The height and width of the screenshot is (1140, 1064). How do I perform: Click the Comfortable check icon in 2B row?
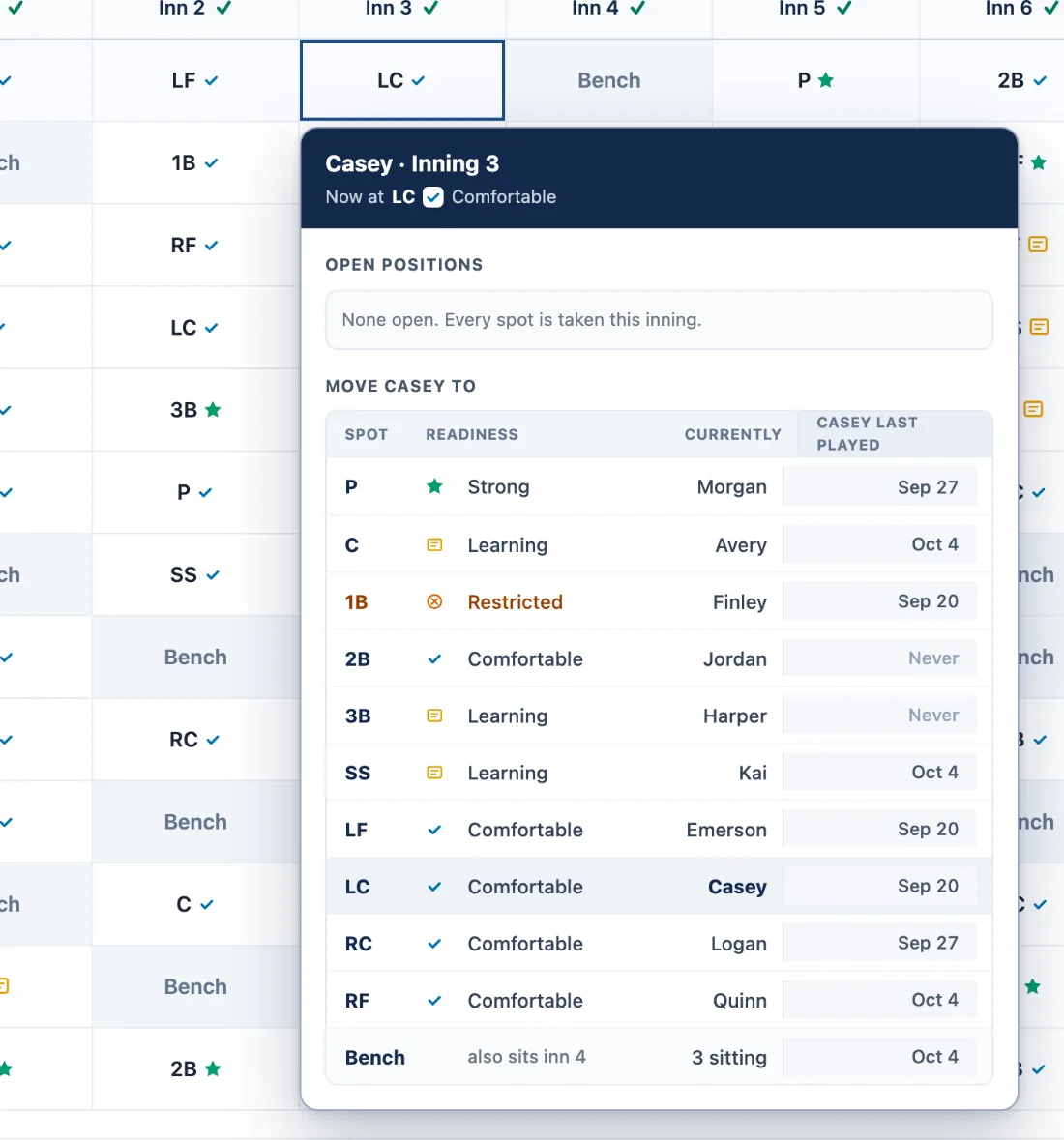tap(434, 658)
